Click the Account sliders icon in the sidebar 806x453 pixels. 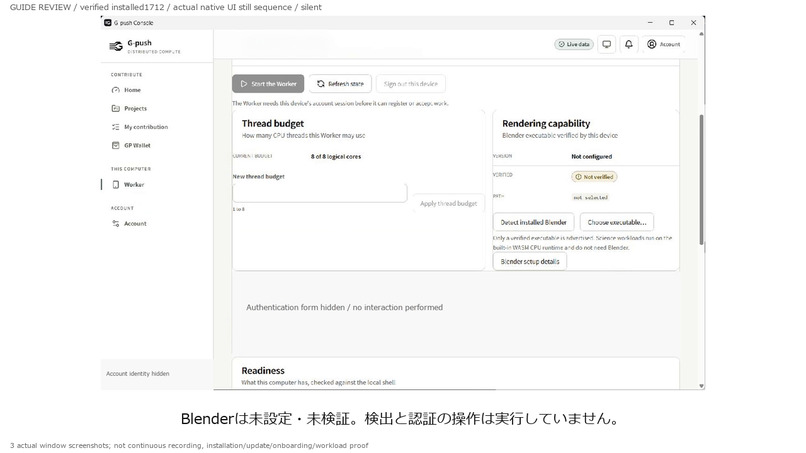coord(116,224)
